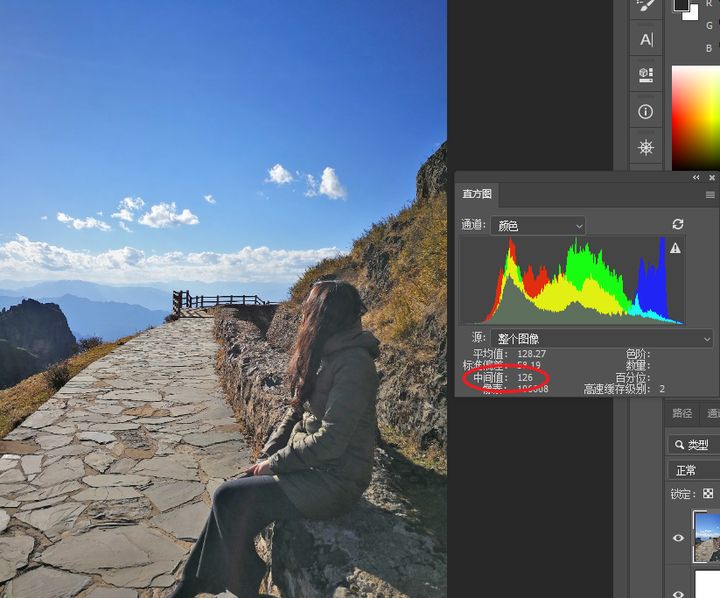Image resolution: width=720 pixels, height=598 pixels.
Task: Hide the white layer with eye icon
Action: coord(678,594)
